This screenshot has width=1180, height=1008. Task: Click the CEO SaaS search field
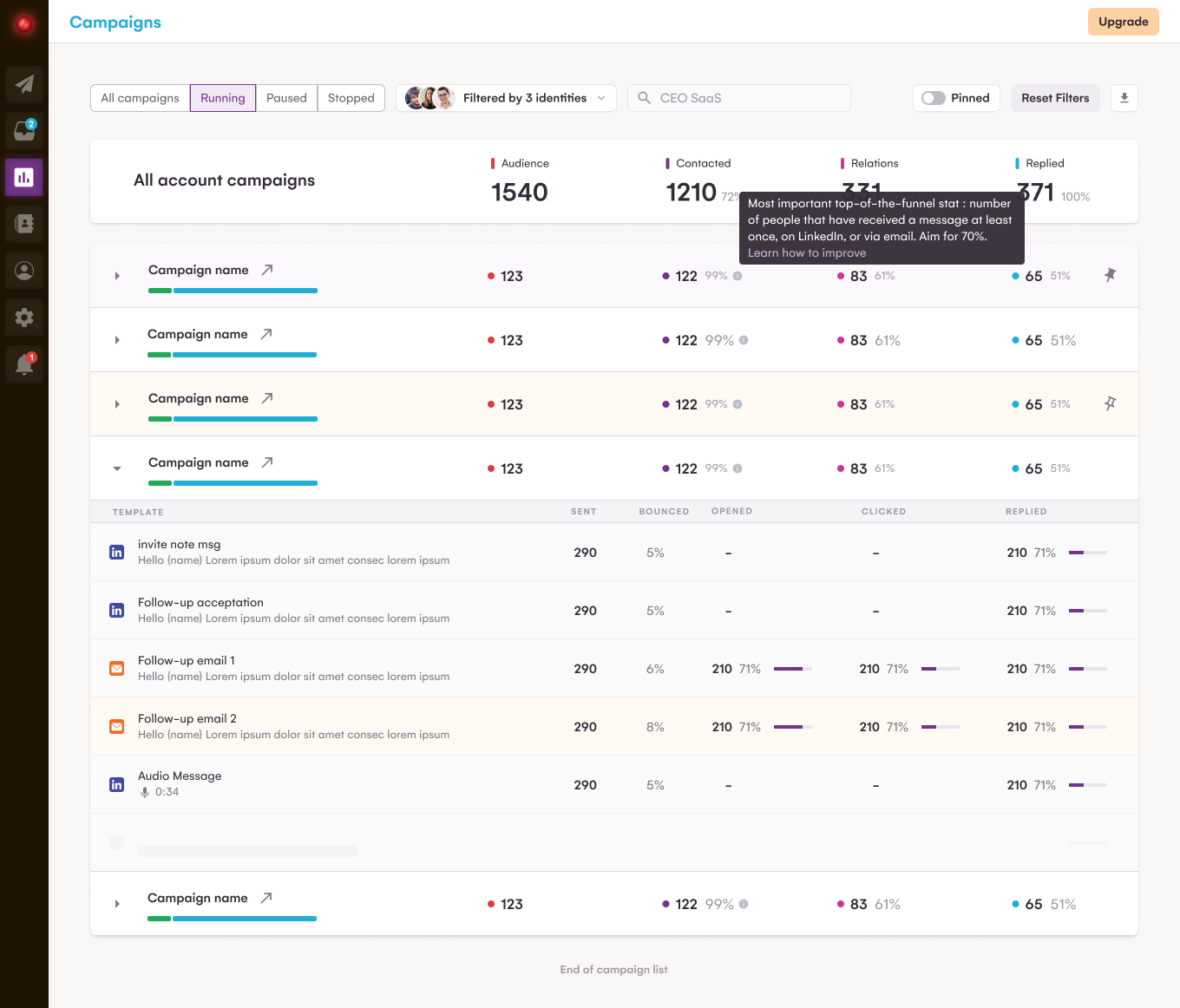point(739,98)
